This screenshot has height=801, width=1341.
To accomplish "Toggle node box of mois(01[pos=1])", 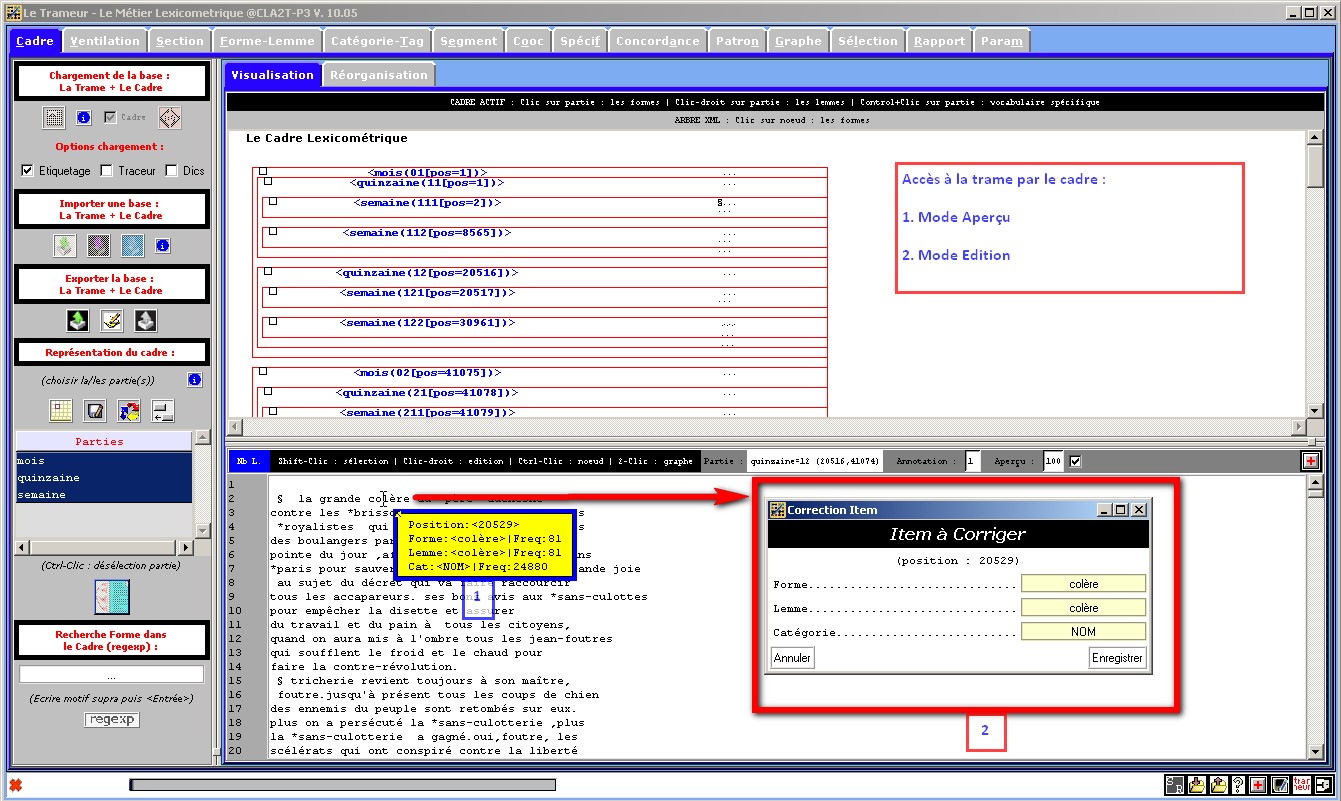I will 263,171.
